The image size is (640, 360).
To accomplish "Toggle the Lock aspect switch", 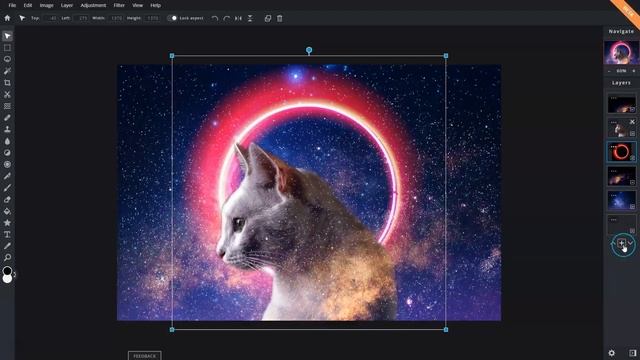I will [173, 18].
